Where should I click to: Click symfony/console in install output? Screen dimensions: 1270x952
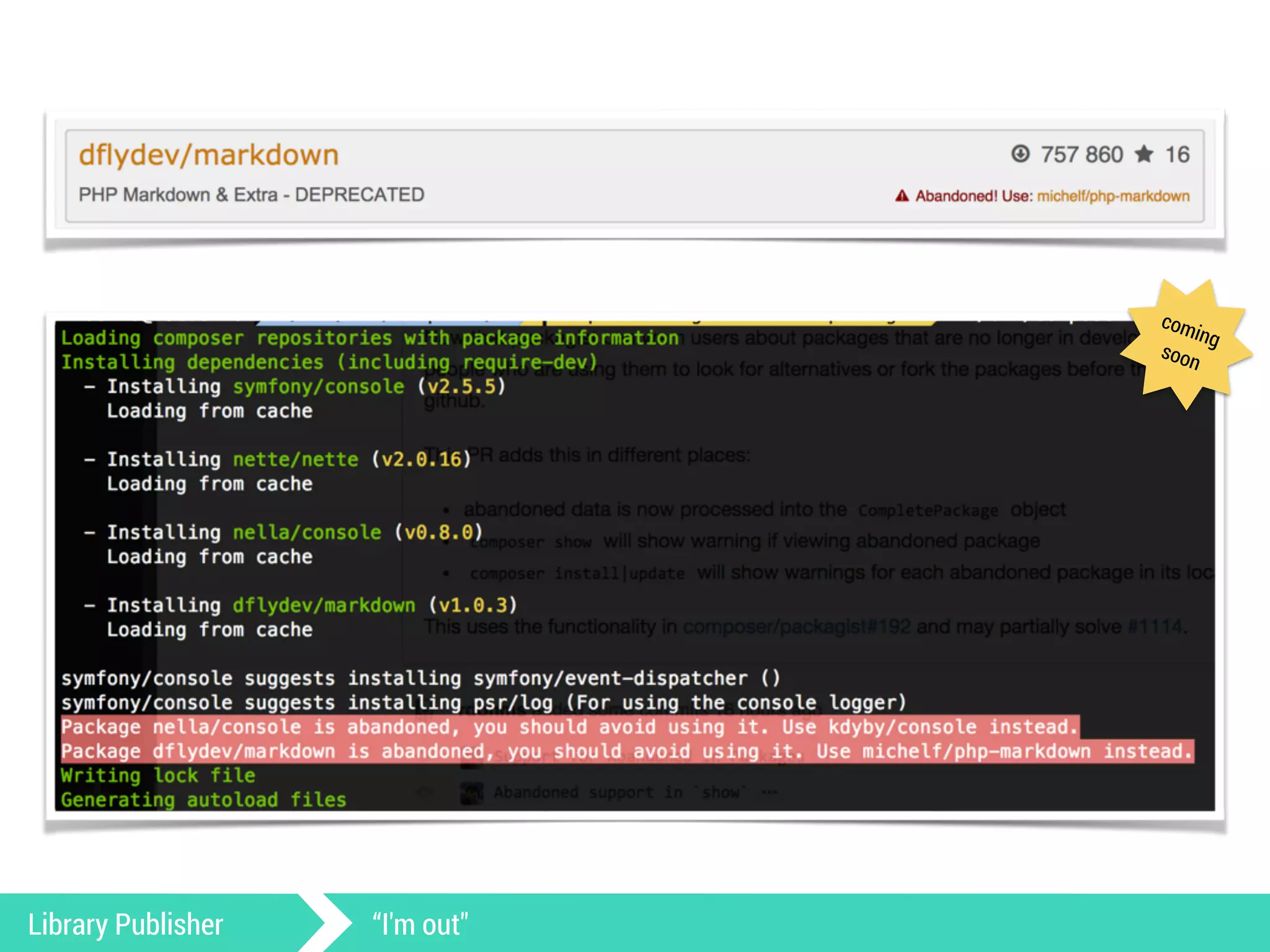[318, 387]
